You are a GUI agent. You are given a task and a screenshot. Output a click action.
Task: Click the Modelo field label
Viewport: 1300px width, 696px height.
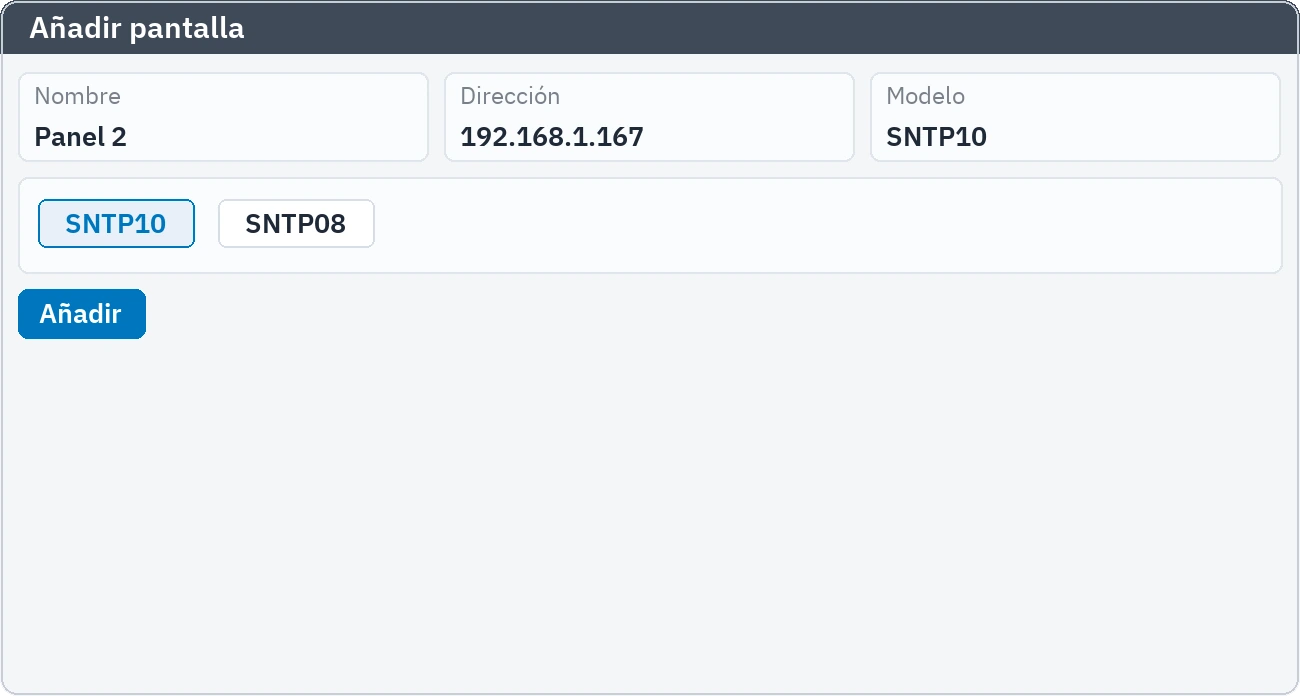pyautogui.click(x=926, y=96)
